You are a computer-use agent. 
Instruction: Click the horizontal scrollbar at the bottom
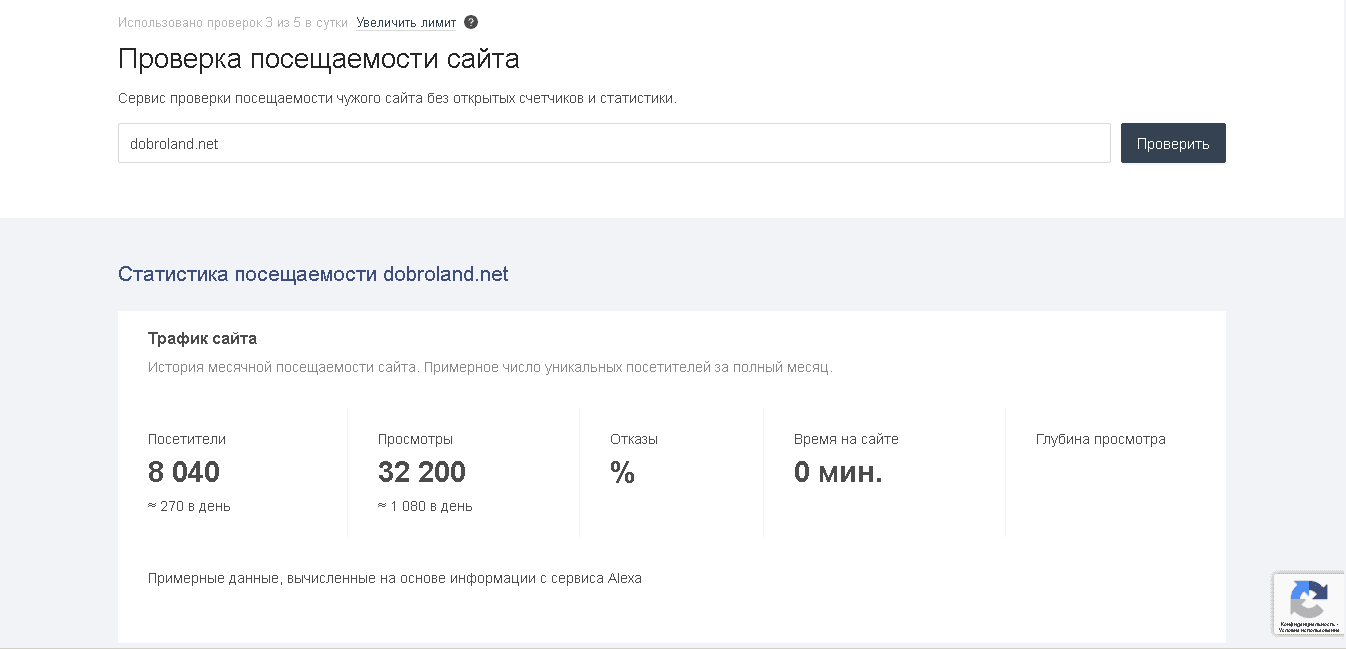coord(673,646)
